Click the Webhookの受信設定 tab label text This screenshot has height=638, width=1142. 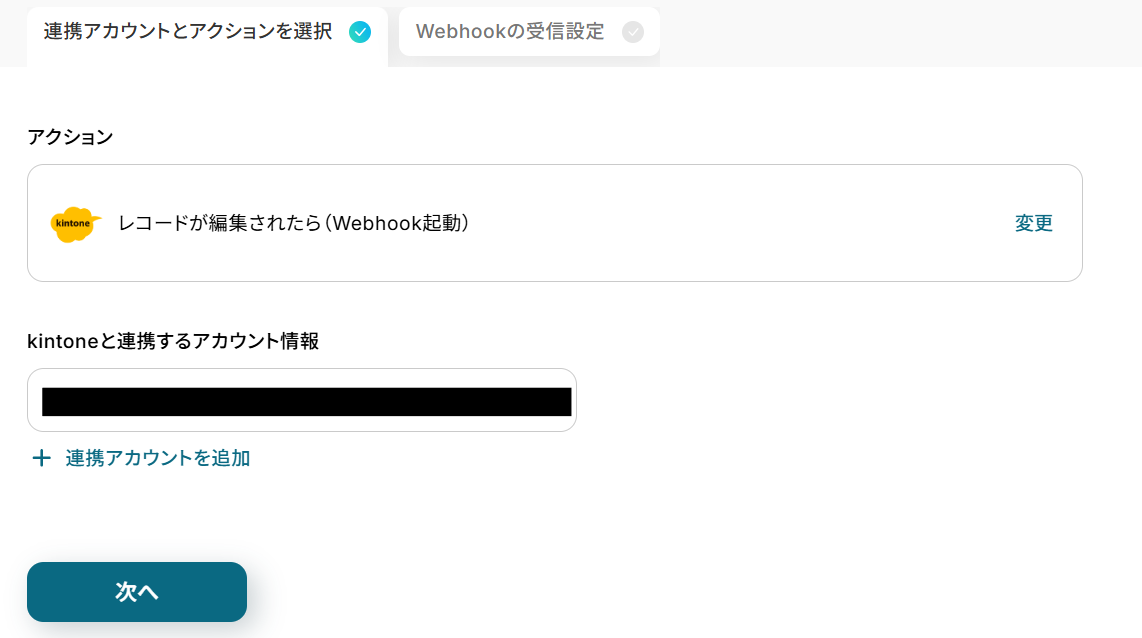click(510, 31)
